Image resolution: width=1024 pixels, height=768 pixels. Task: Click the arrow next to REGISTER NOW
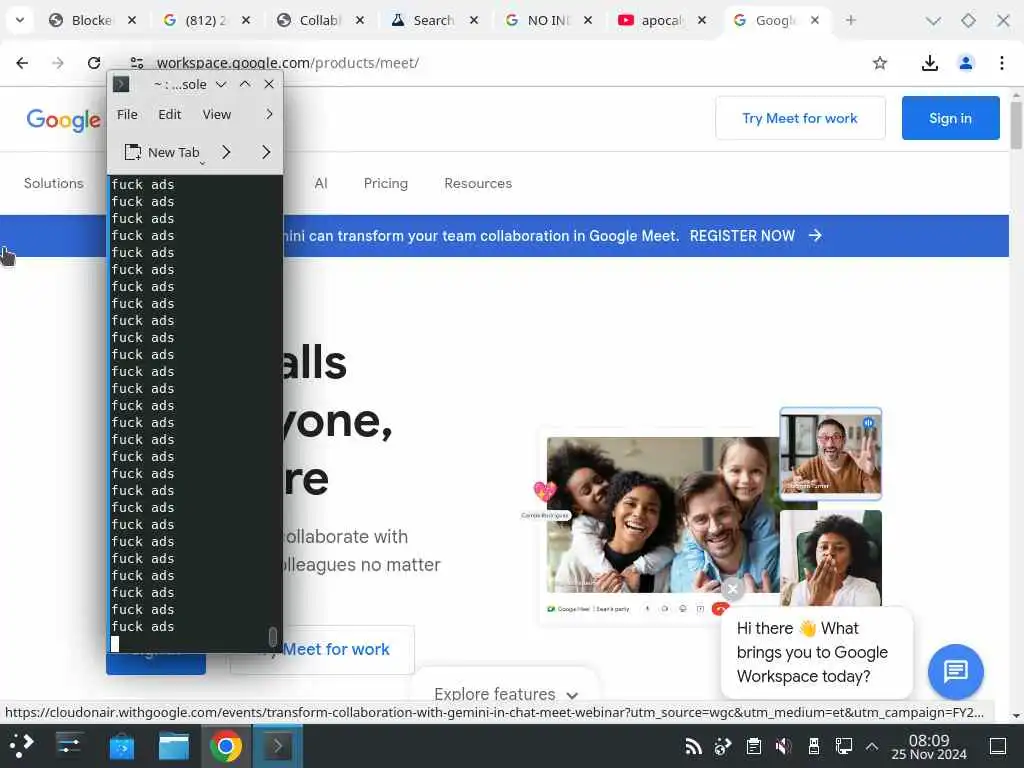pyautogui.click(x=815, y=236)
